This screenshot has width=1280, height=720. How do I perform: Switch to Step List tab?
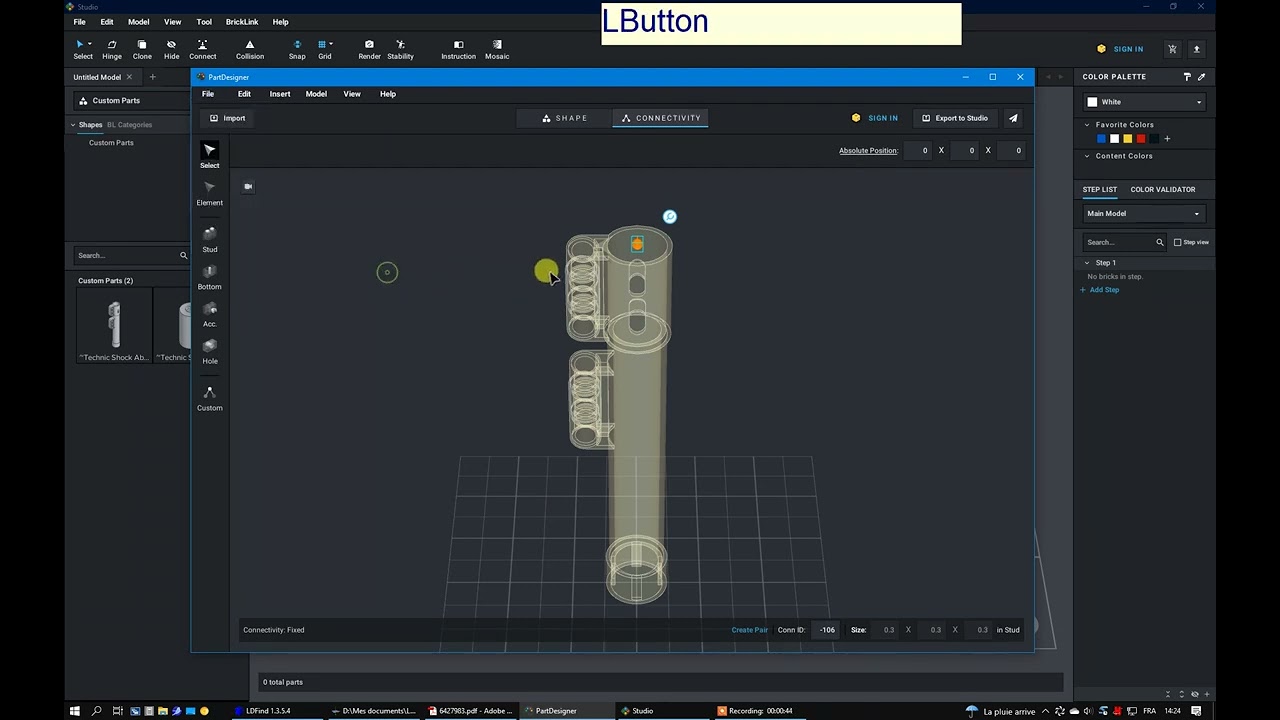(x=1099, y=189)
